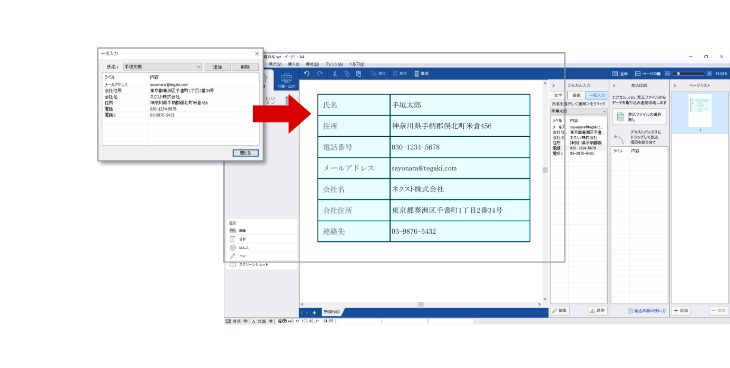Select the sheet tab at the bottom
The width and height of the screenshot is (730, 368).
(x=332, y=312)
